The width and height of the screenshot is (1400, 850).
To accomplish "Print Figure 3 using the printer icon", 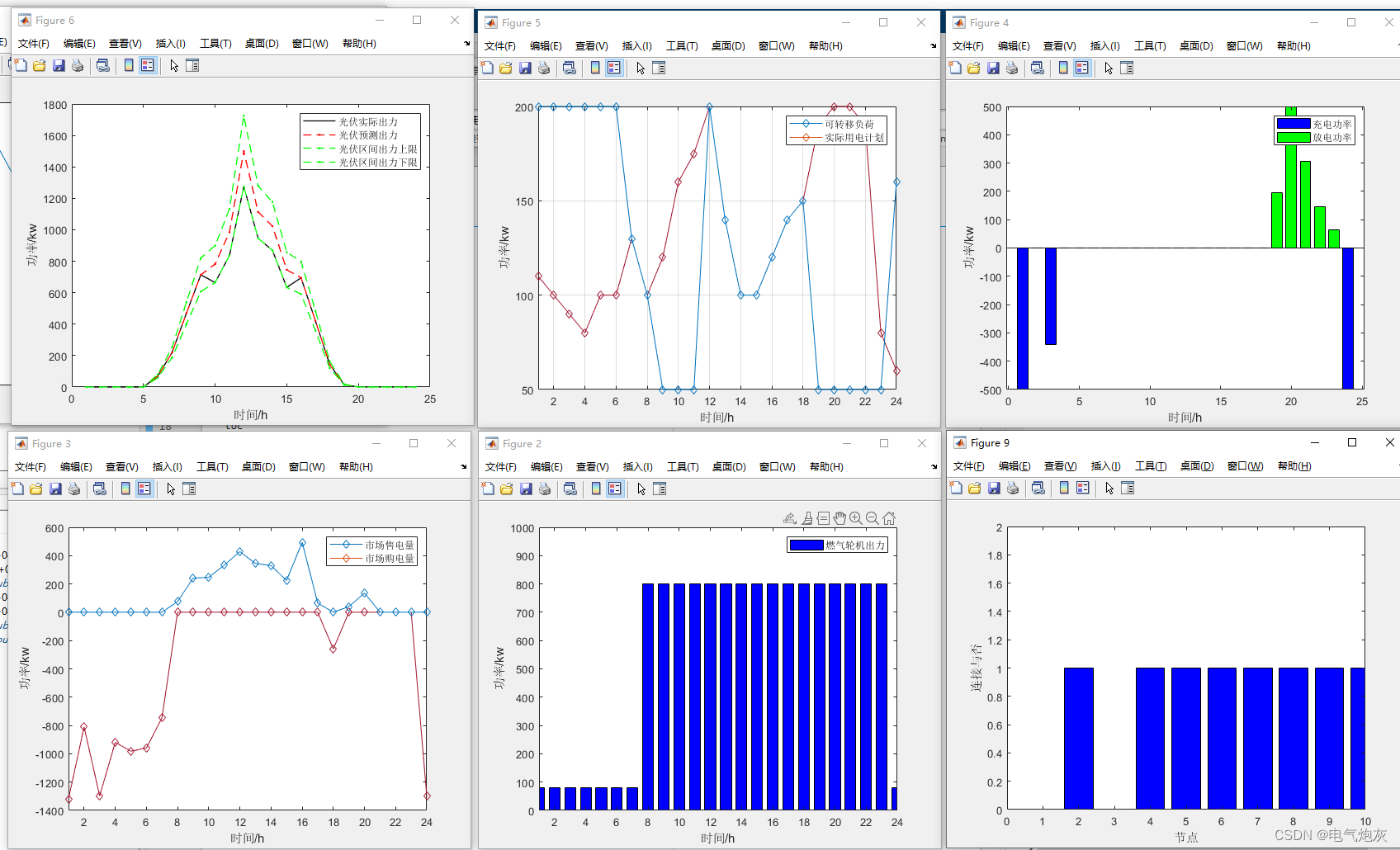I will (x=74, y=489).
